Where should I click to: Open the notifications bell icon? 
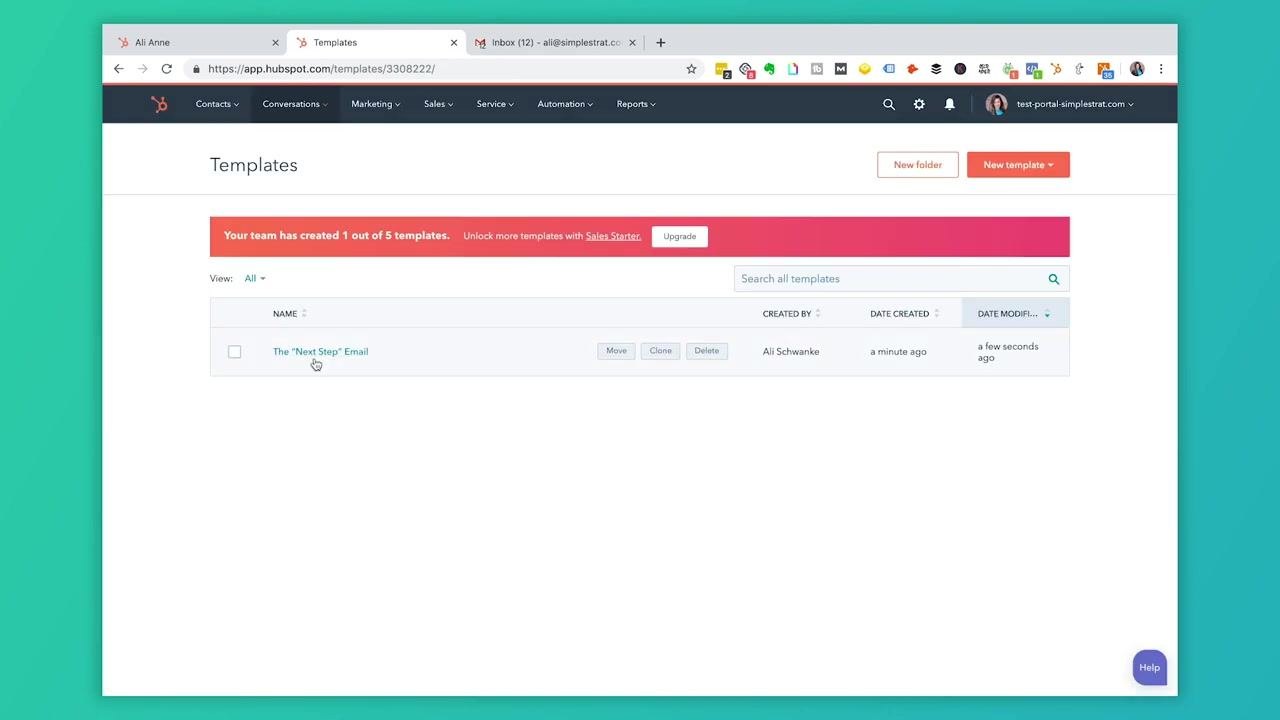[x=950, y=104]
